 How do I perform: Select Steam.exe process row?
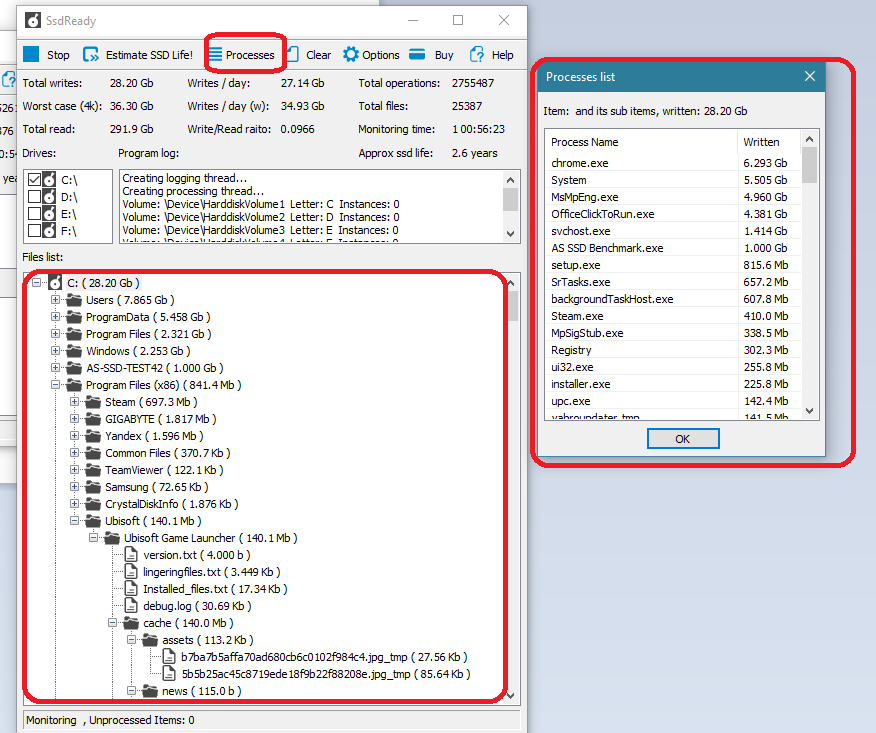673,316
